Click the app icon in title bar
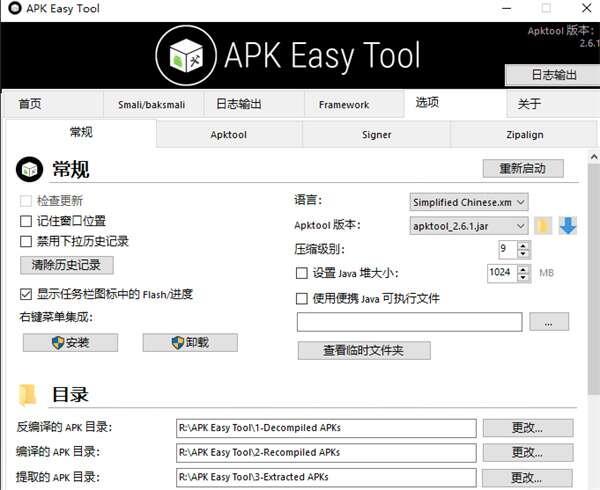Viewport: 600px width, 490px height. (x=11, y=10)
